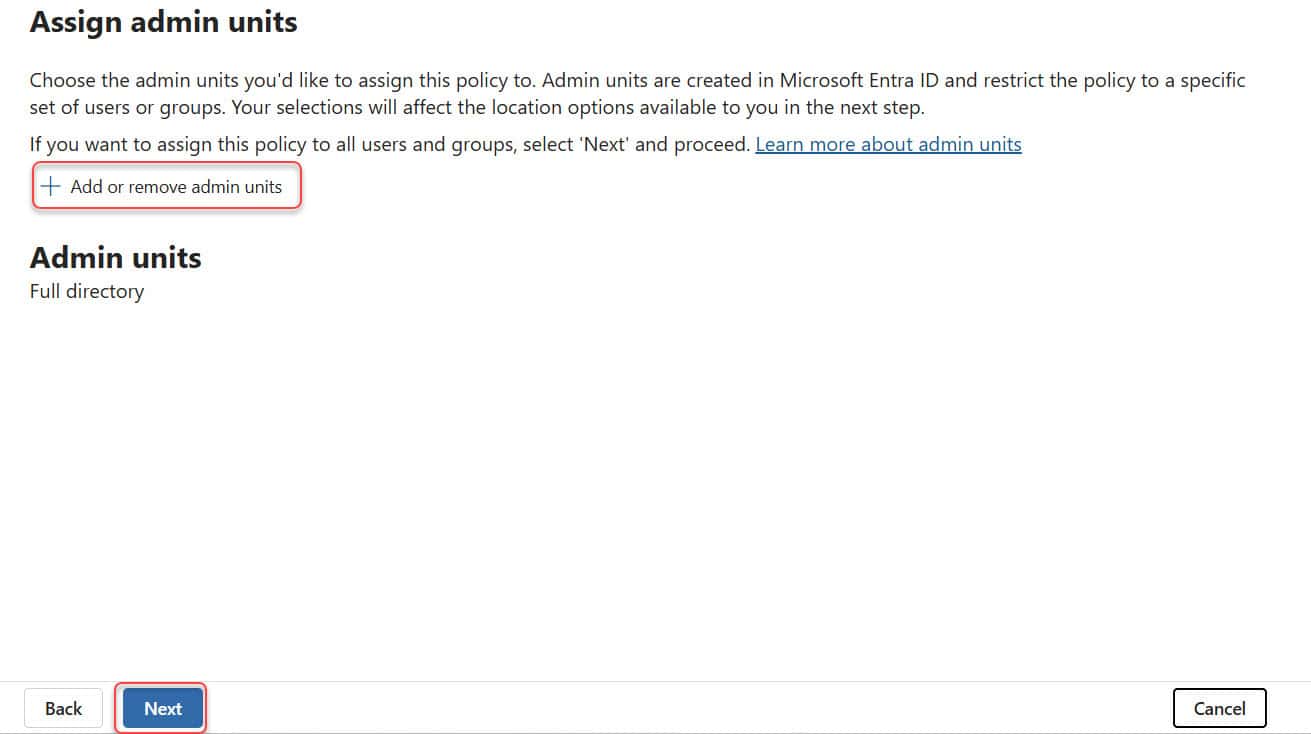
Task: Dismiss the page using the Cancel button
Action: click(1219, 708)
